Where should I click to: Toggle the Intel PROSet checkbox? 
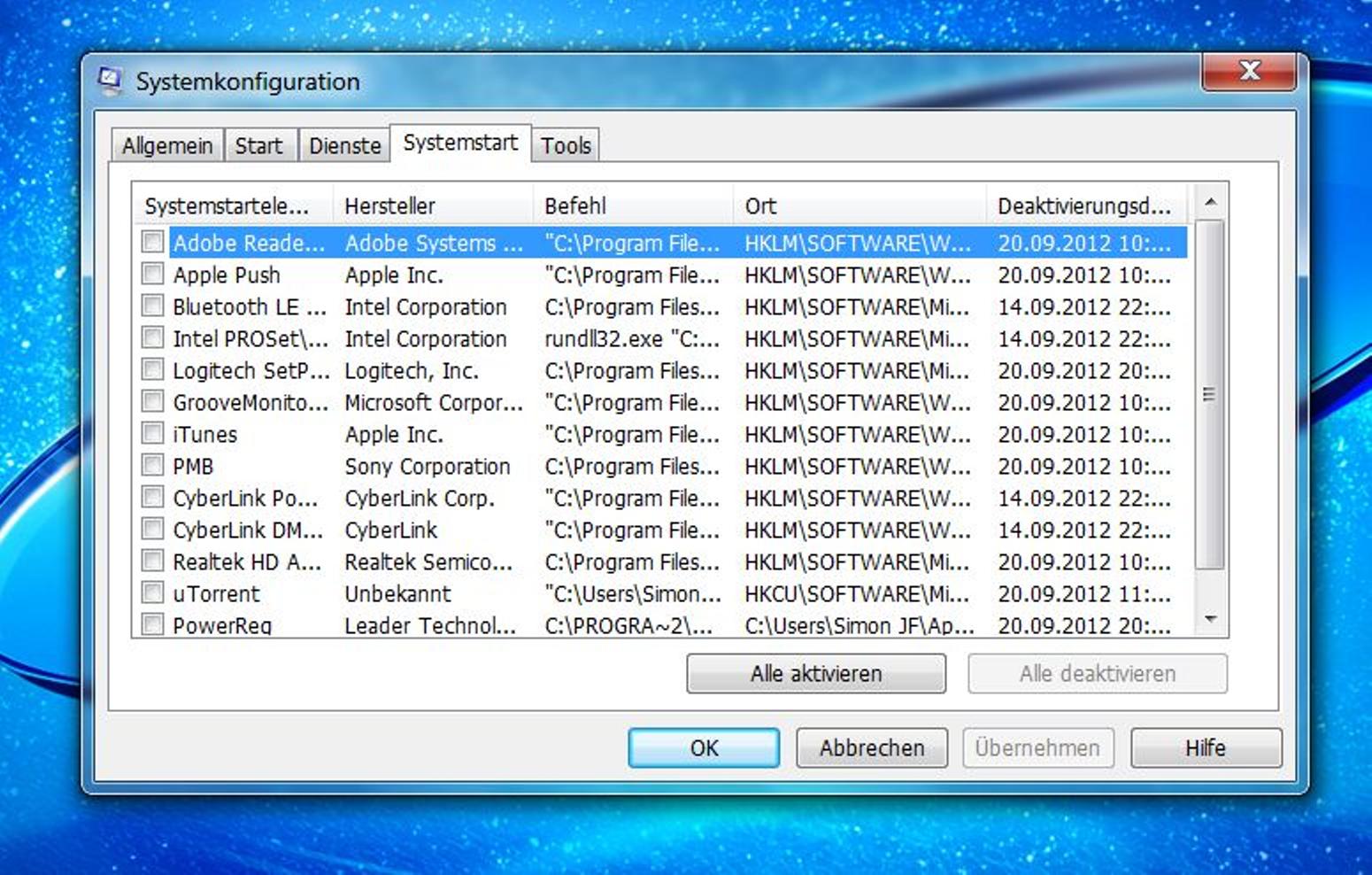(x=153, y=337)
